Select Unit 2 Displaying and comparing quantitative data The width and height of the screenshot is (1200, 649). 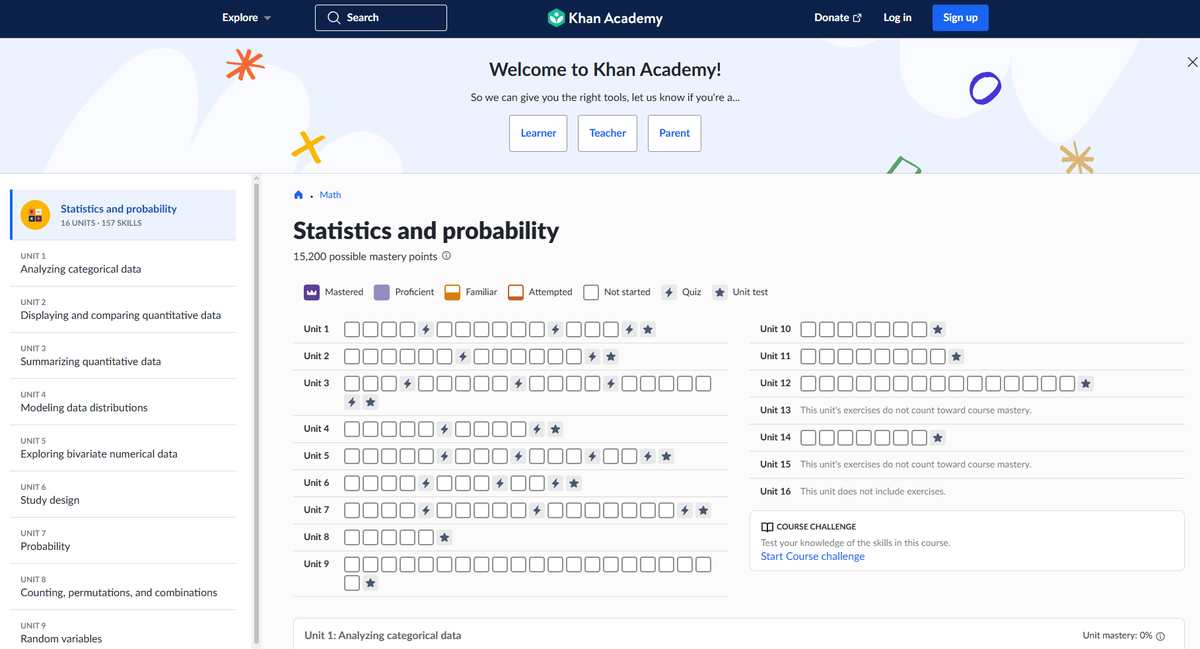(123, 309)
